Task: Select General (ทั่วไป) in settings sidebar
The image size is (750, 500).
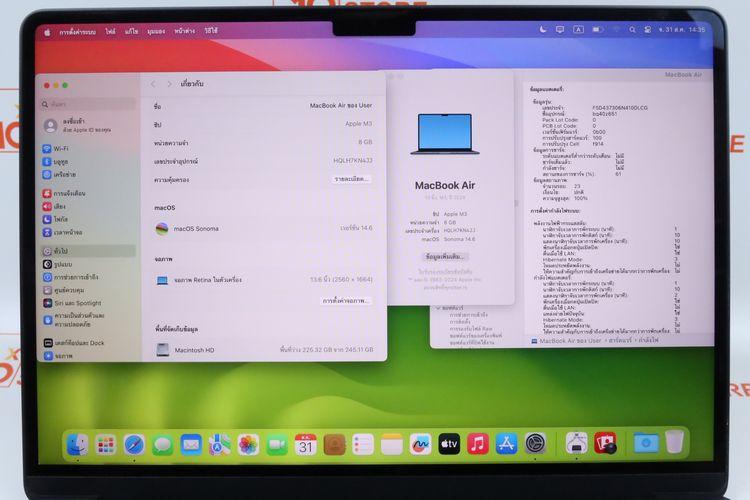Action: 88,251
